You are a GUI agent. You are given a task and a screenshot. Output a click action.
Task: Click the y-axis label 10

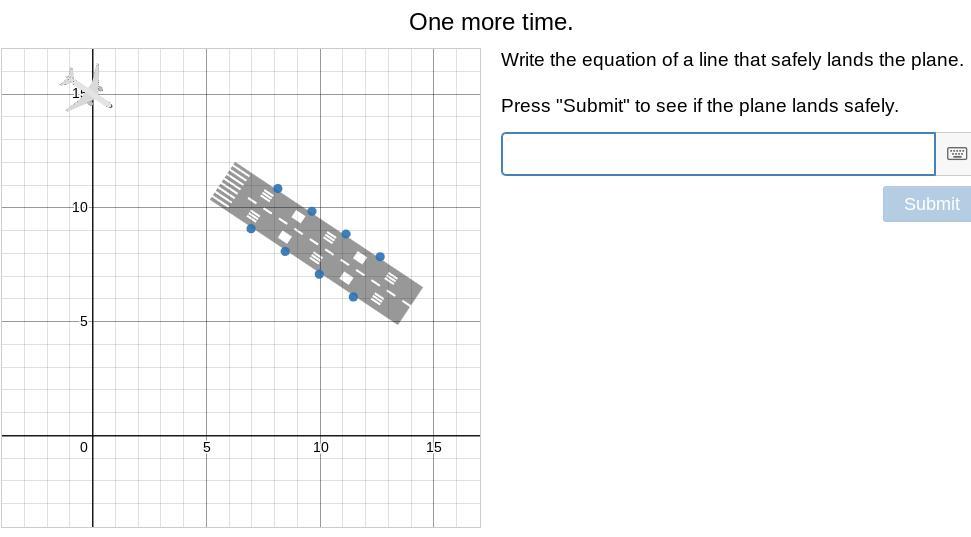click(79, 207)
